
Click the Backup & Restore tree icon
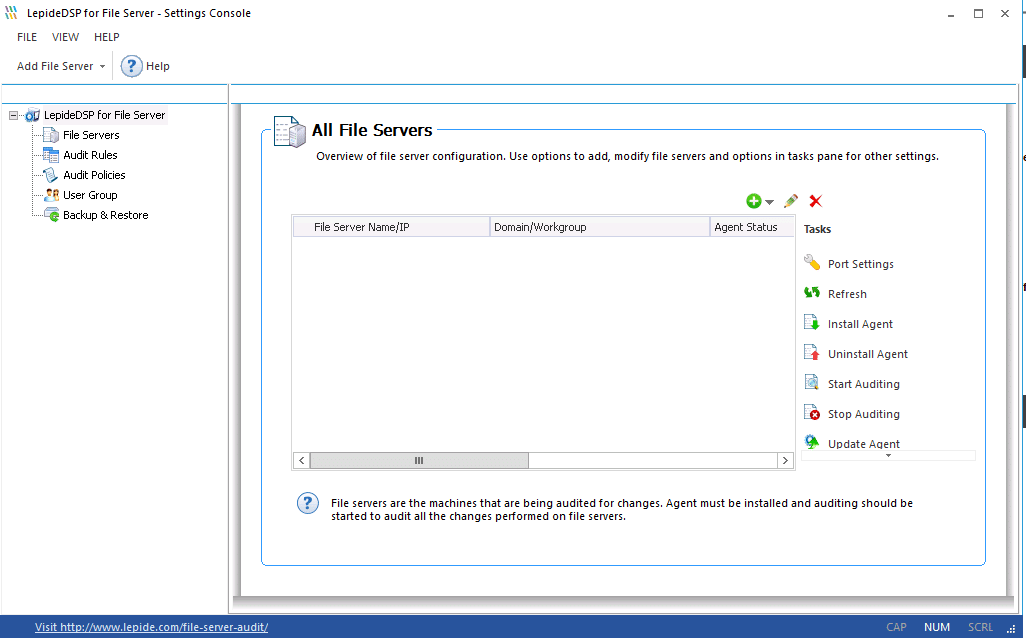pos(51,215)
